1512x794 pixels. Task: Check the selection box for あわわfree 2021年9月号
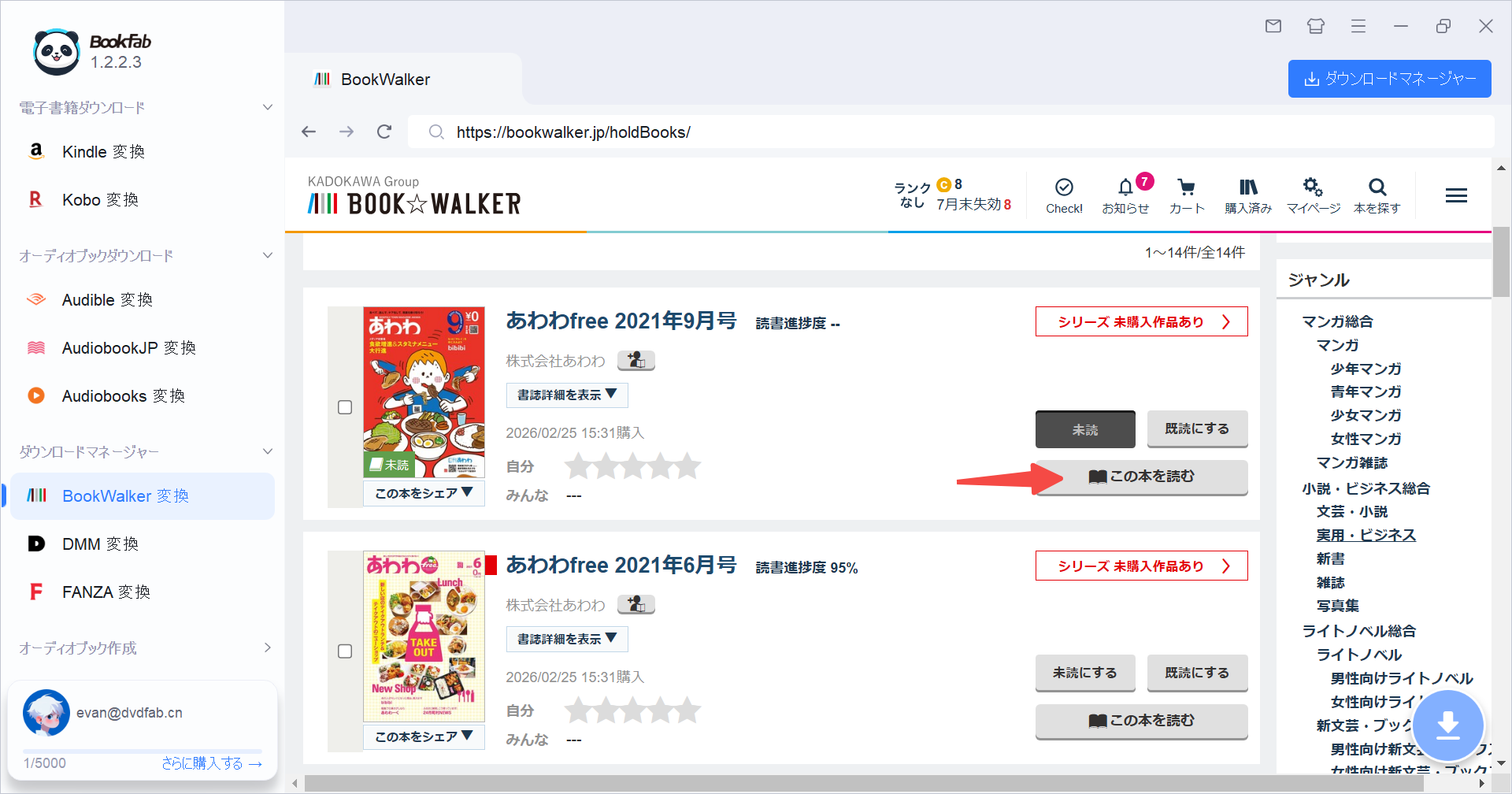345,407
